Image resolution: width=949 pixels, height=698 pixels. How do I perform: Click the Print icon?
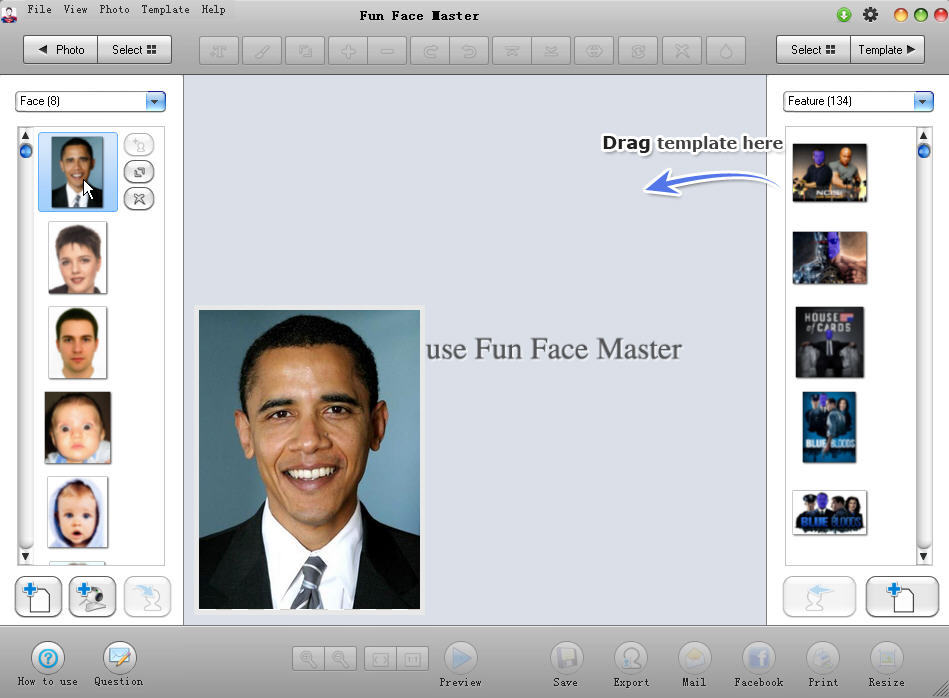click(x=823, y=659)
